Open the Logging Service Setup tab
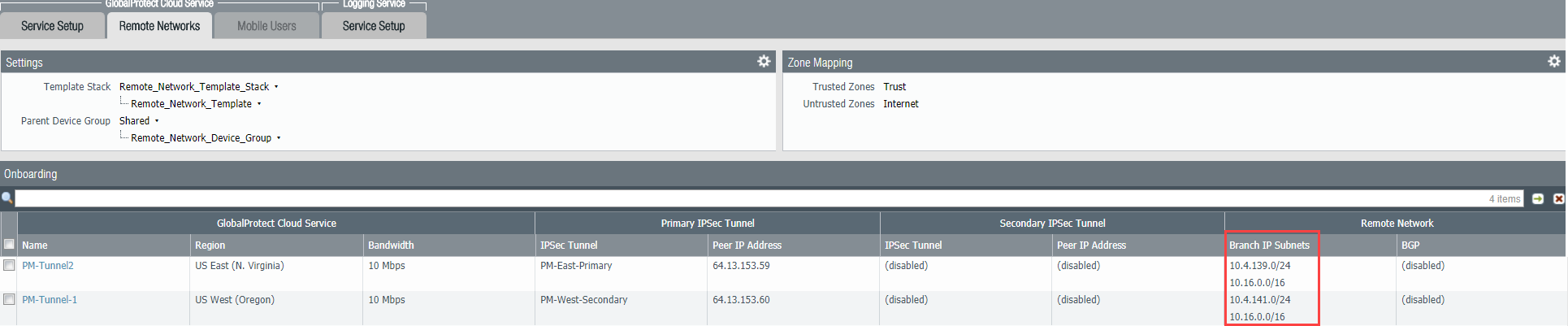The image size is (1568, 326). [374, 26]
